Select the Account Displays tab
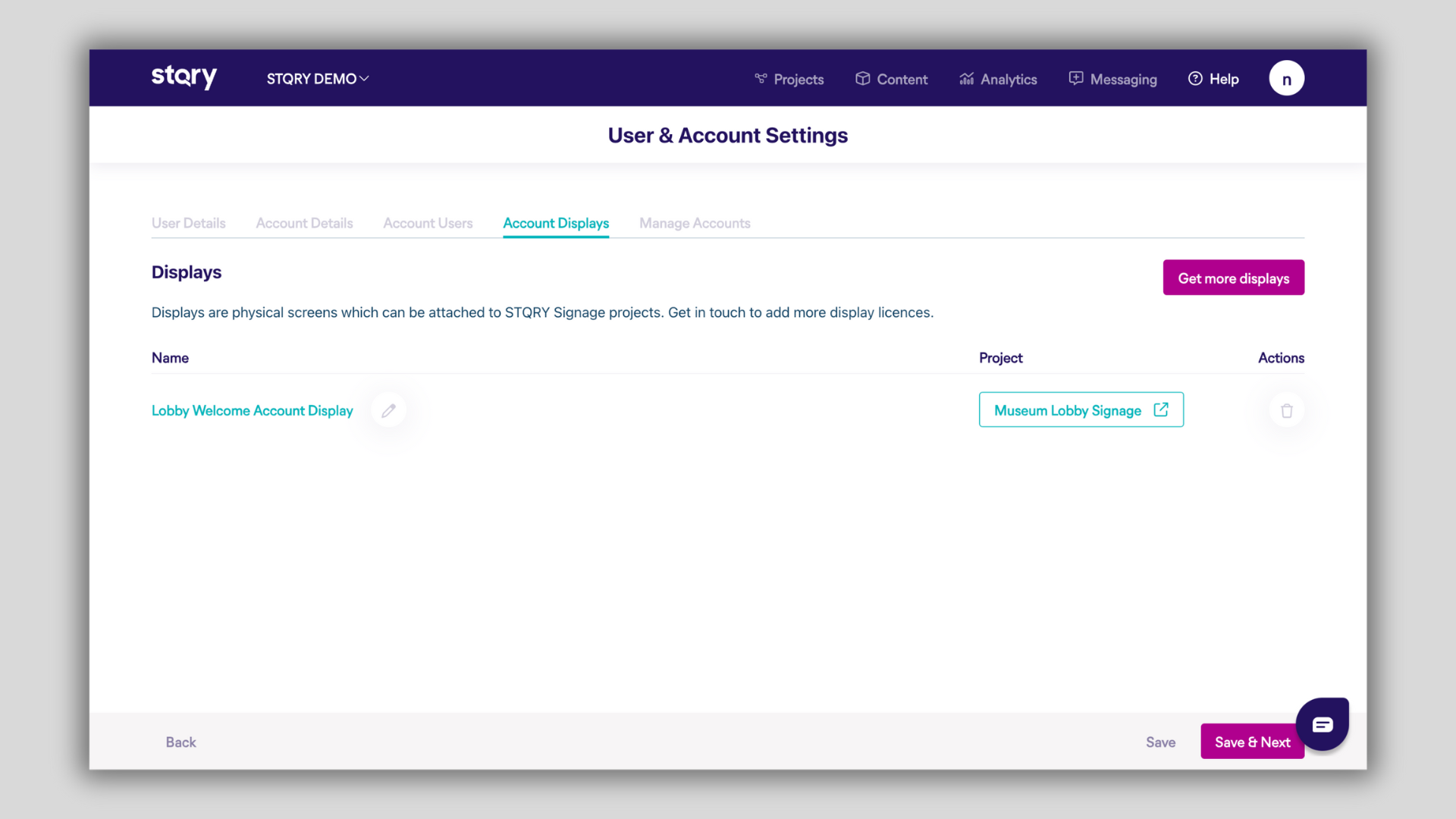Image resolution: width=1456 pixels, height=819 pixels. (x=556, y=223)
